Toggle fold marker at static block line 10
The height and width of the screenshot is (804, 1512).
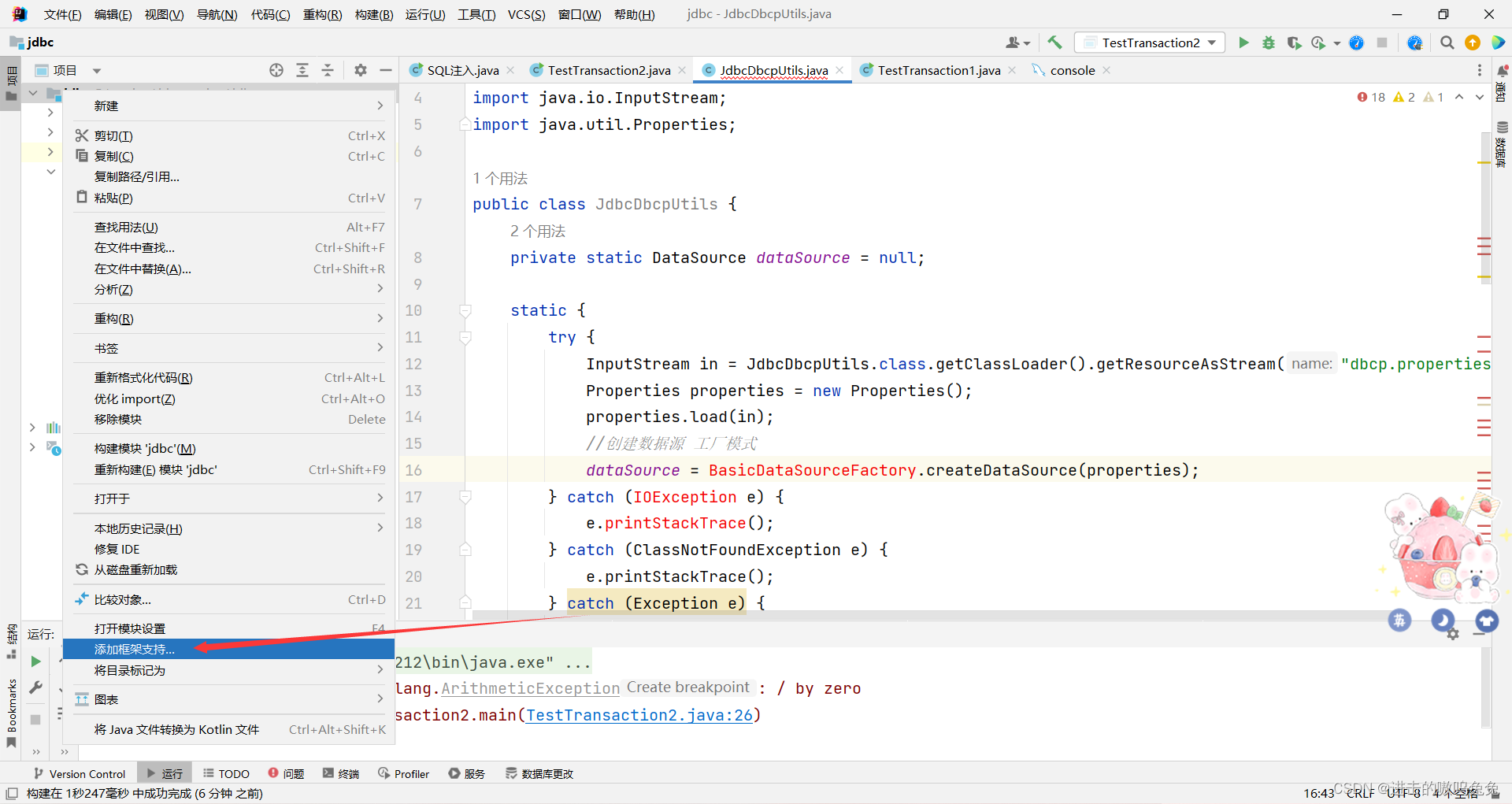pyautogui.click(x=465, y=310)
